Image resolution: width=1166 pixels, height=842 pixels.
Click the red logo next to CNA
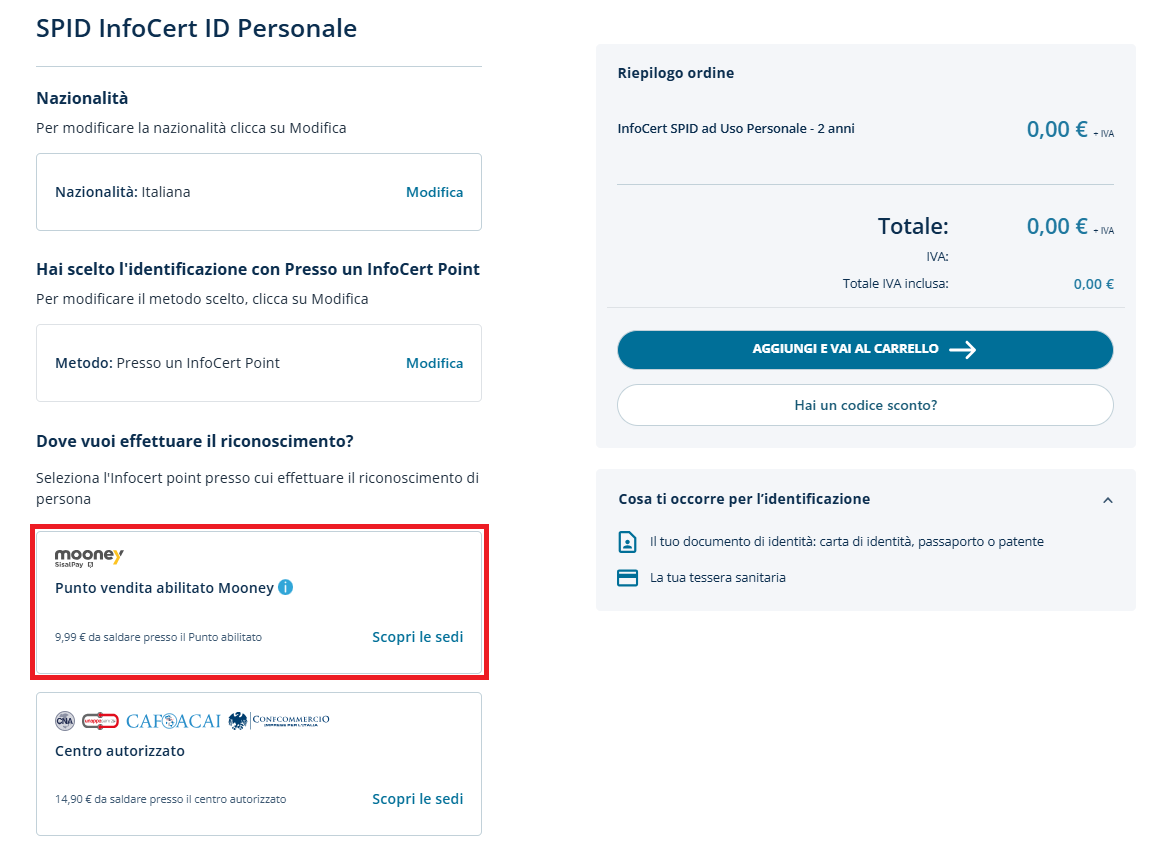pos(100,721)
